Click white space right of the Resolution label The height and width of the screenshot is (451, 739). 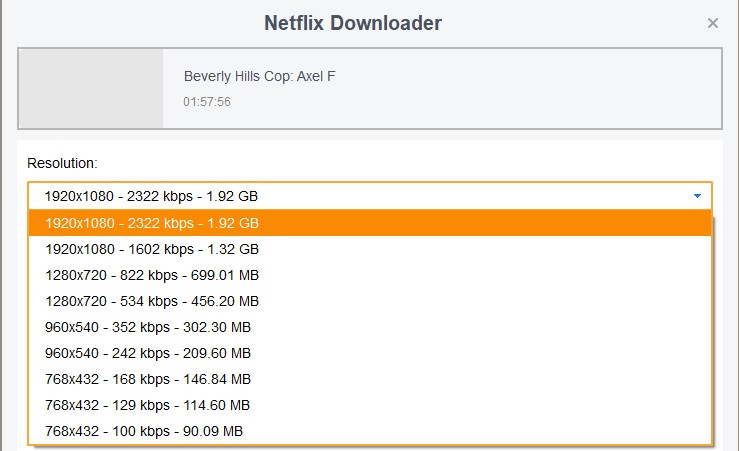[x=400, y=162]
